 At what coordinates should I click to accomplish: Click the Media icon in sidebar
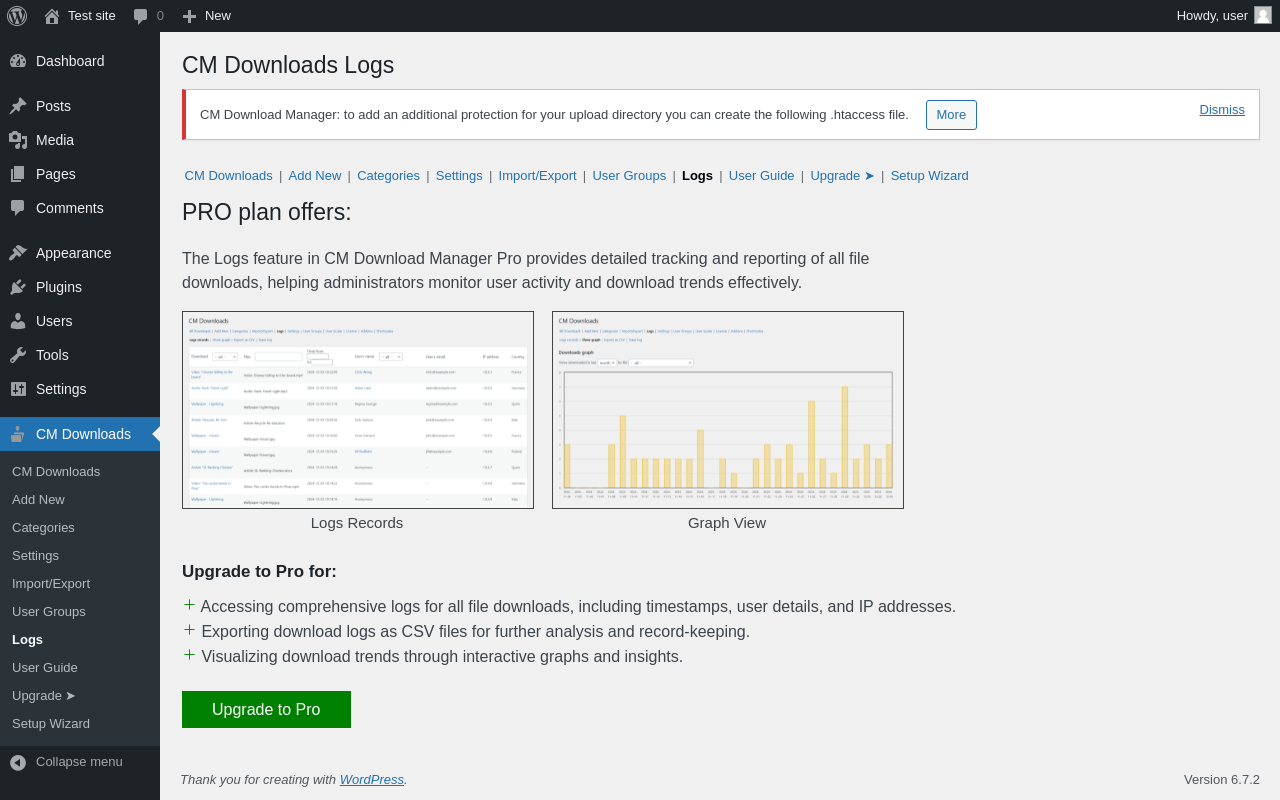coord(18,140)
